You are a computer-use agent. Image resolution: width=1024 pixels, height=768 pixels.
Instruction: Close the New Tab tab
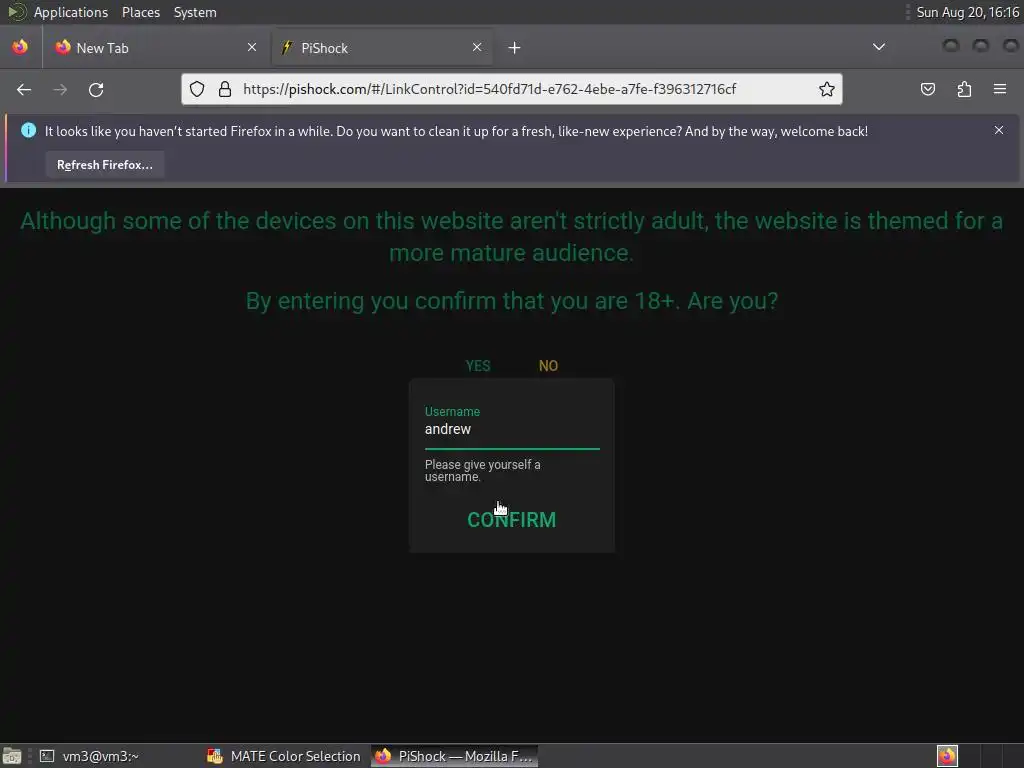point(252,47)
